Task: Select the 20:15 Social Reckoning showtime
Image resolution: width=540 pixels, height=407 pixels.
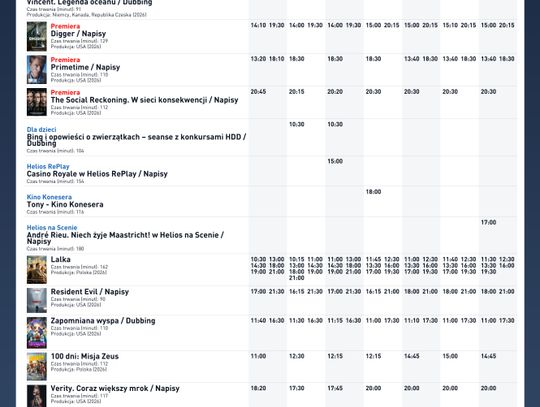Action: (x=297, y=92)
